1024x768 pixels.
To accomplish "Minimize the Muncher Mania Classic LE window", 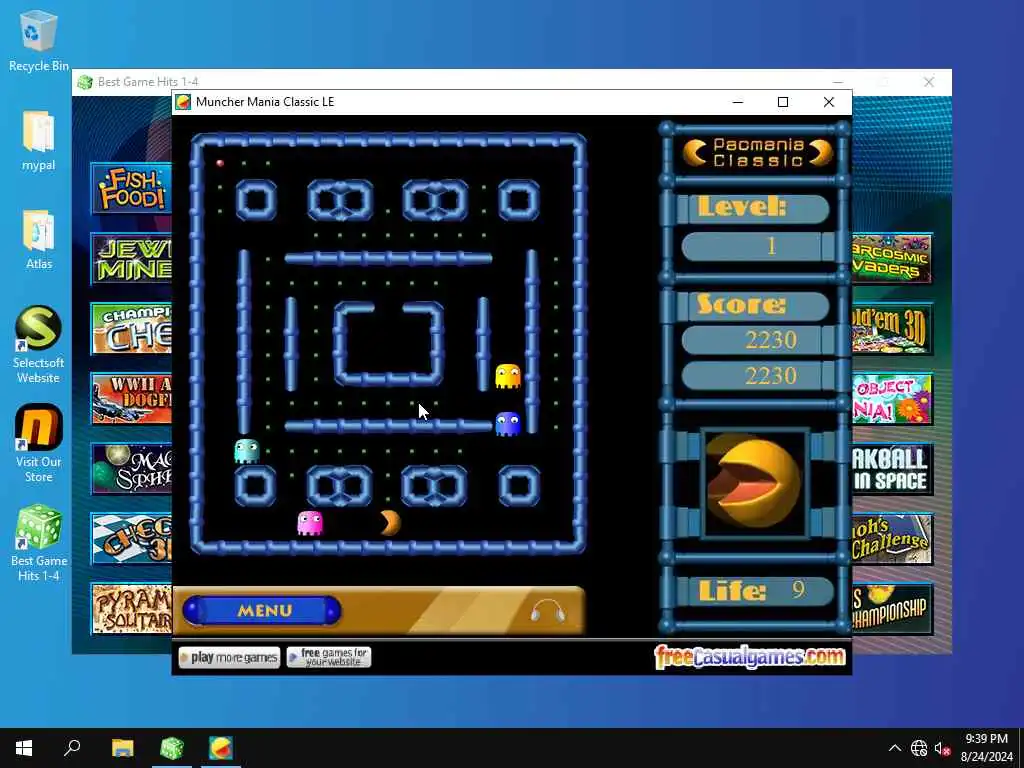I will coord(738,102).
